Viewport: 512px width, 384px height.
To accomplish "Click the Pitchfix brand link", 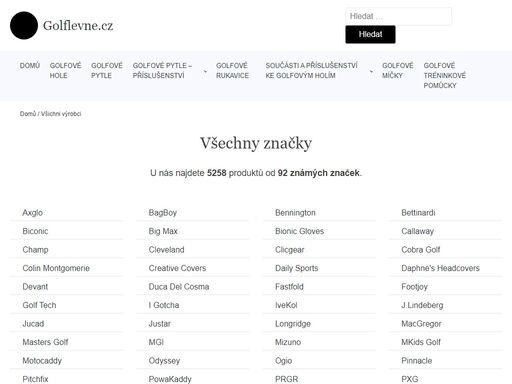I will pyautogui.click(x=35, y=379).
